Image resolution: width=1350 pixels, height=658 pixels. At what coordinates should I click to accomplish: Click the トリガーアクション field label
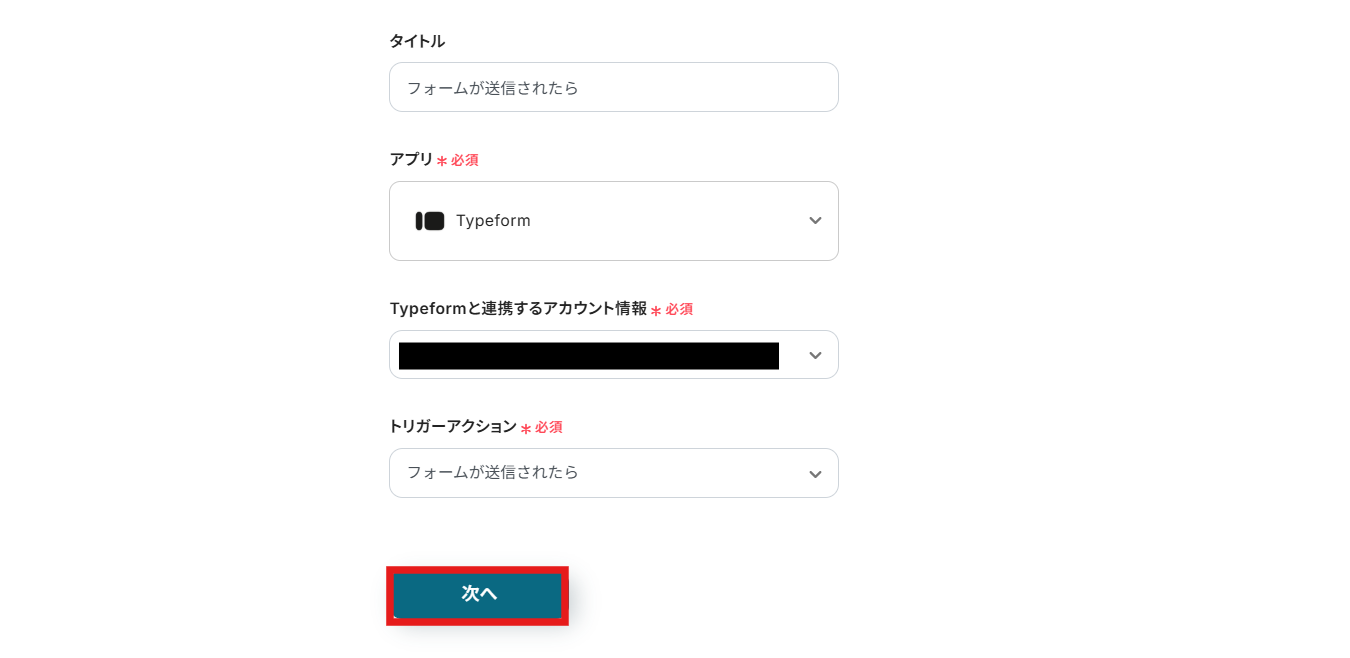point(453,426)
